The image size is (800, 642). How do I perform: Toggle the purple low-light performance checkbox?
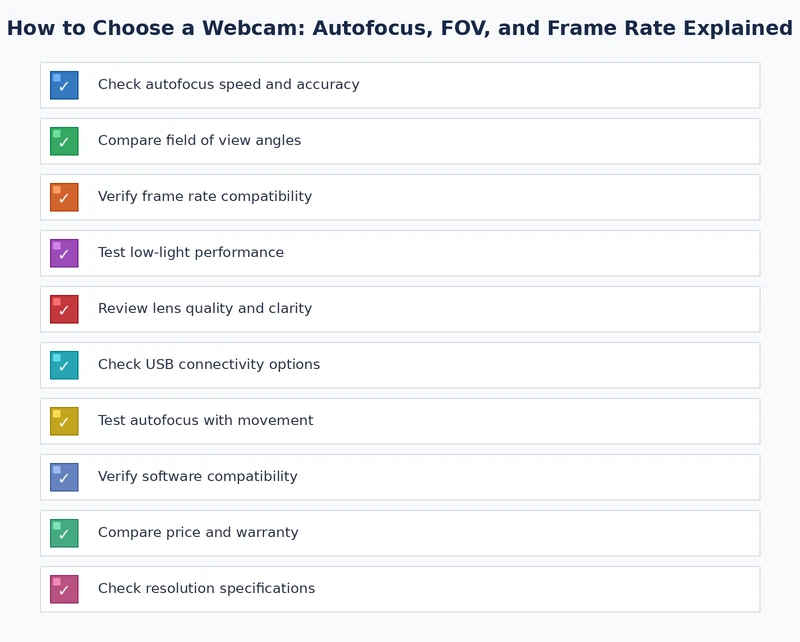(64, 253)
